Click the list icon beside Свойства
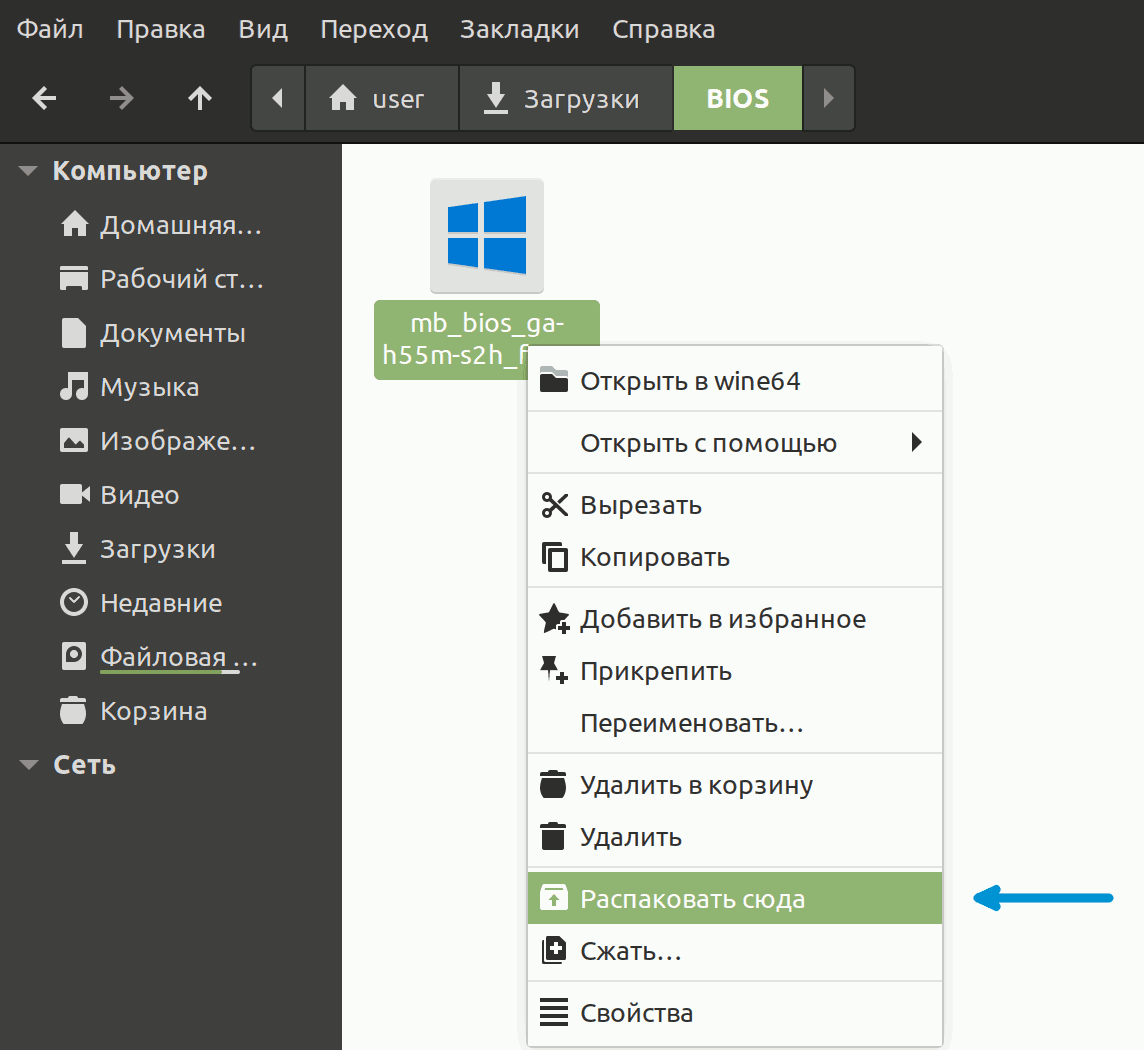This screenshot has width=1144, height=1050. pyautogui.click(x=554, y=1012)
